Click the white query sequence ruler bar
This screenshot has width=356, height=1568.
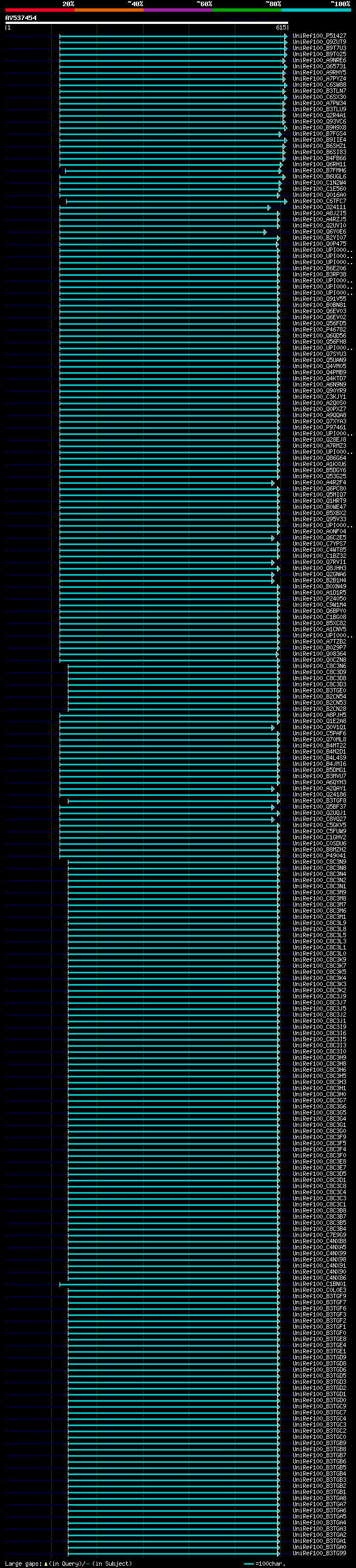point(147,23)
